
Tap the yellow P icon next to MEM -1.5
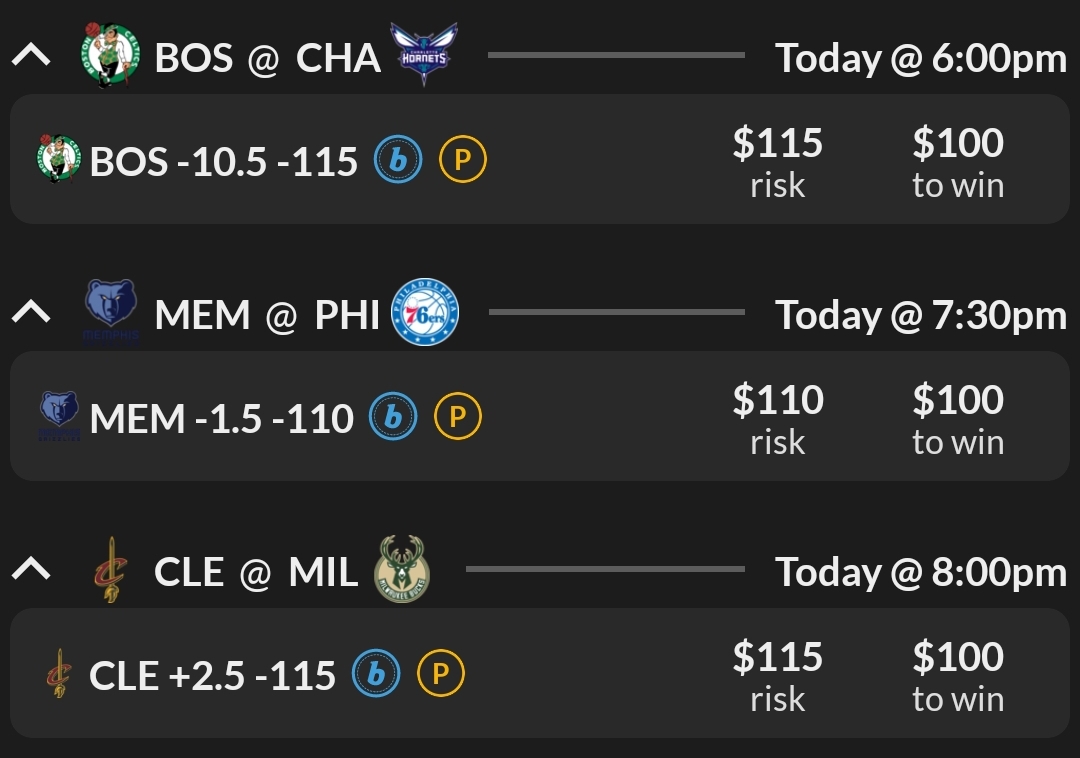pos(458,417)
